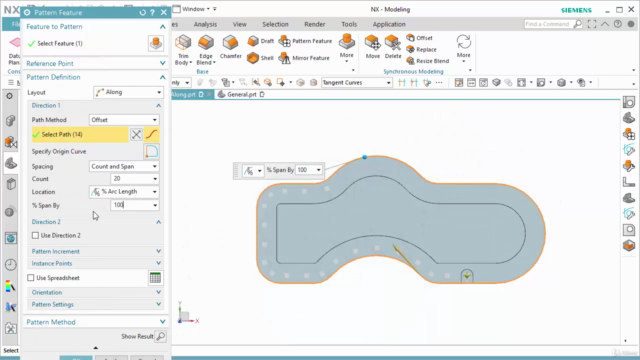Click More in Synchronous Modeling group
The width and height of the screenshot is (640, 360).
[x=463, y=48]
